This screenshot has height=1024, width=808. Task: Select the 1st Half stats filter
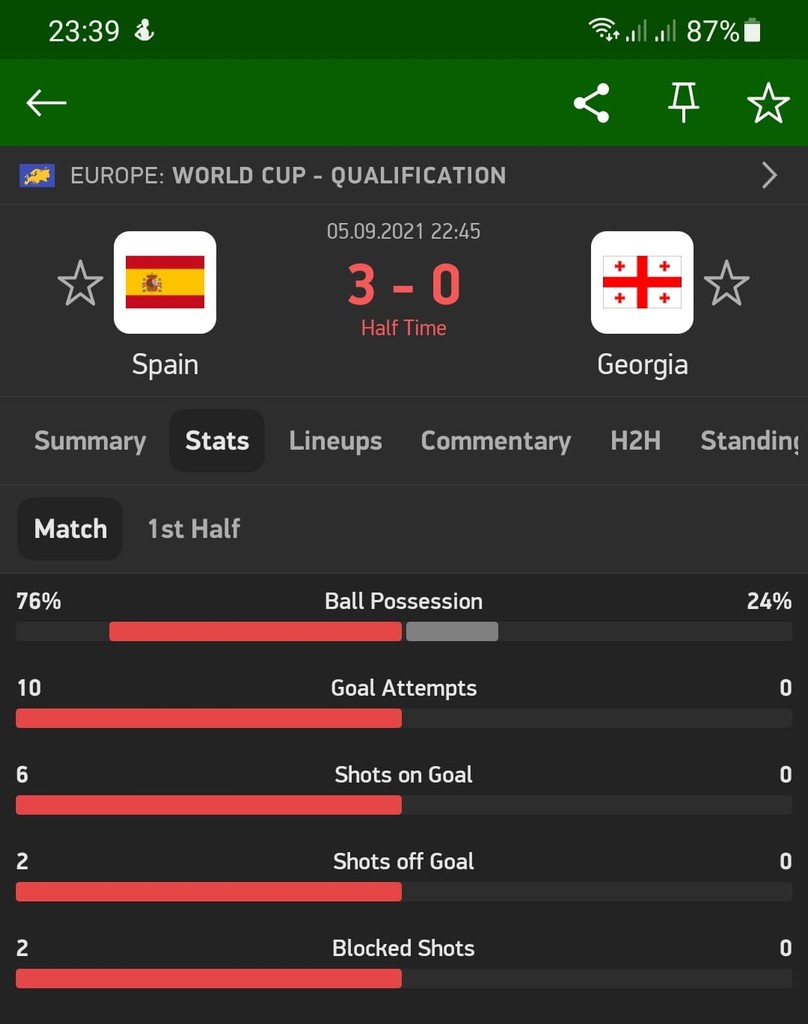194,529
